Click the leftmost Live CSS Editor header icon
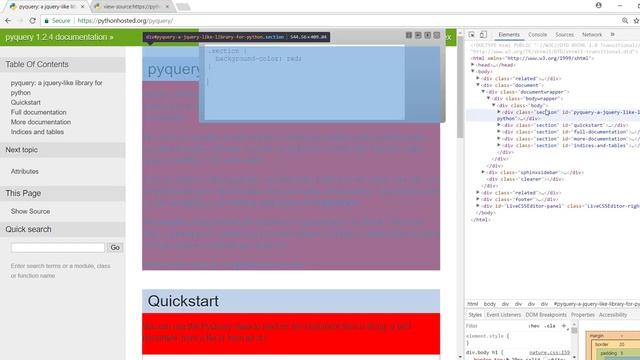Image resolution: width=640 pixels, height=360 pixels. (409, 36)
